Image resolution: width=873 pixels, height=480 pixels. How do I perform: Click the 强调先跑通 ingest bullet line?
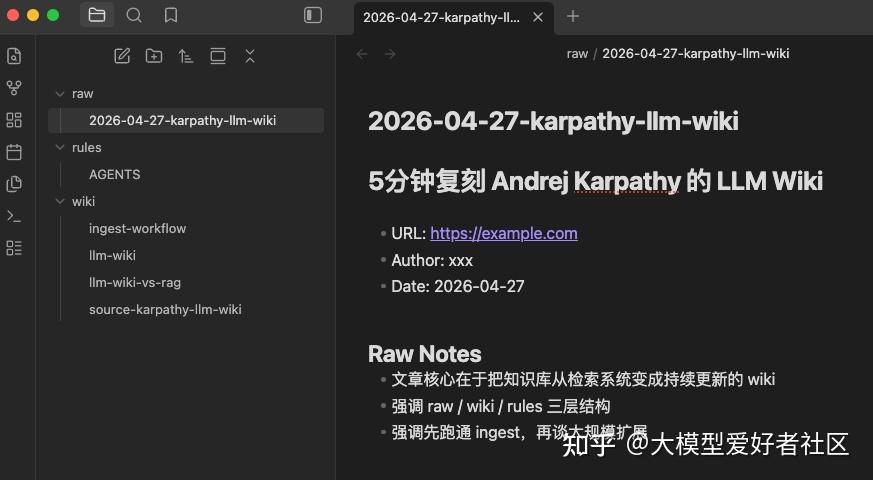[x=519, y=432]
